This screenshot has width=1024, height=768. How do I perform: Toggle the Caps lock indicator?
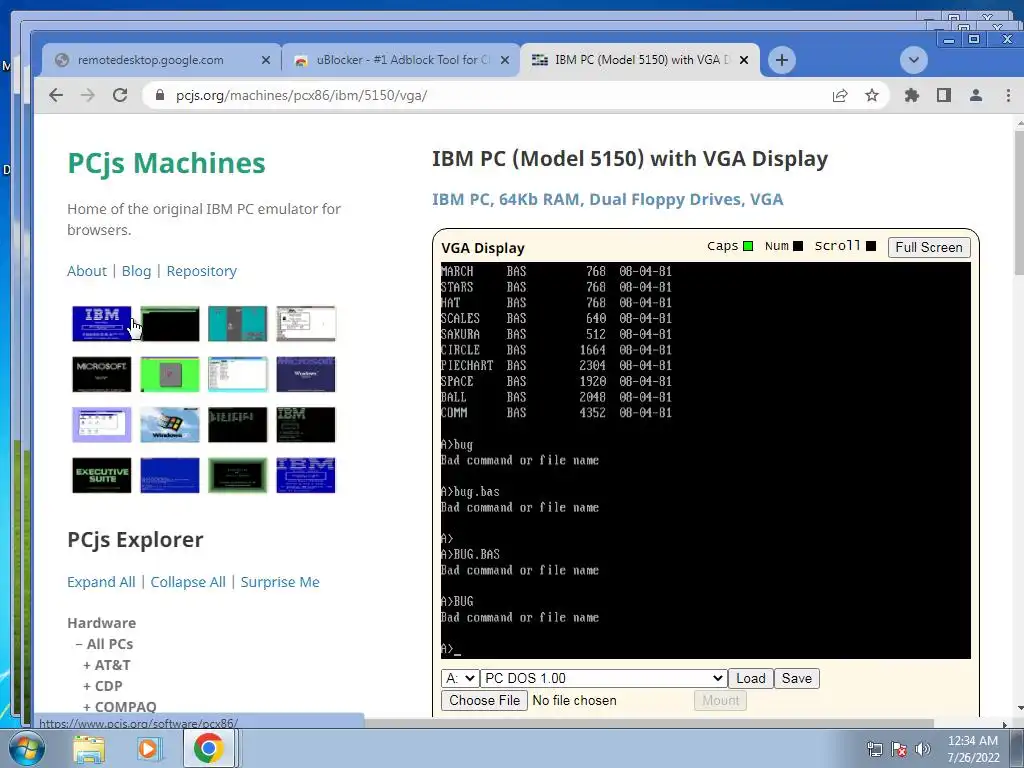click(748, 246)
